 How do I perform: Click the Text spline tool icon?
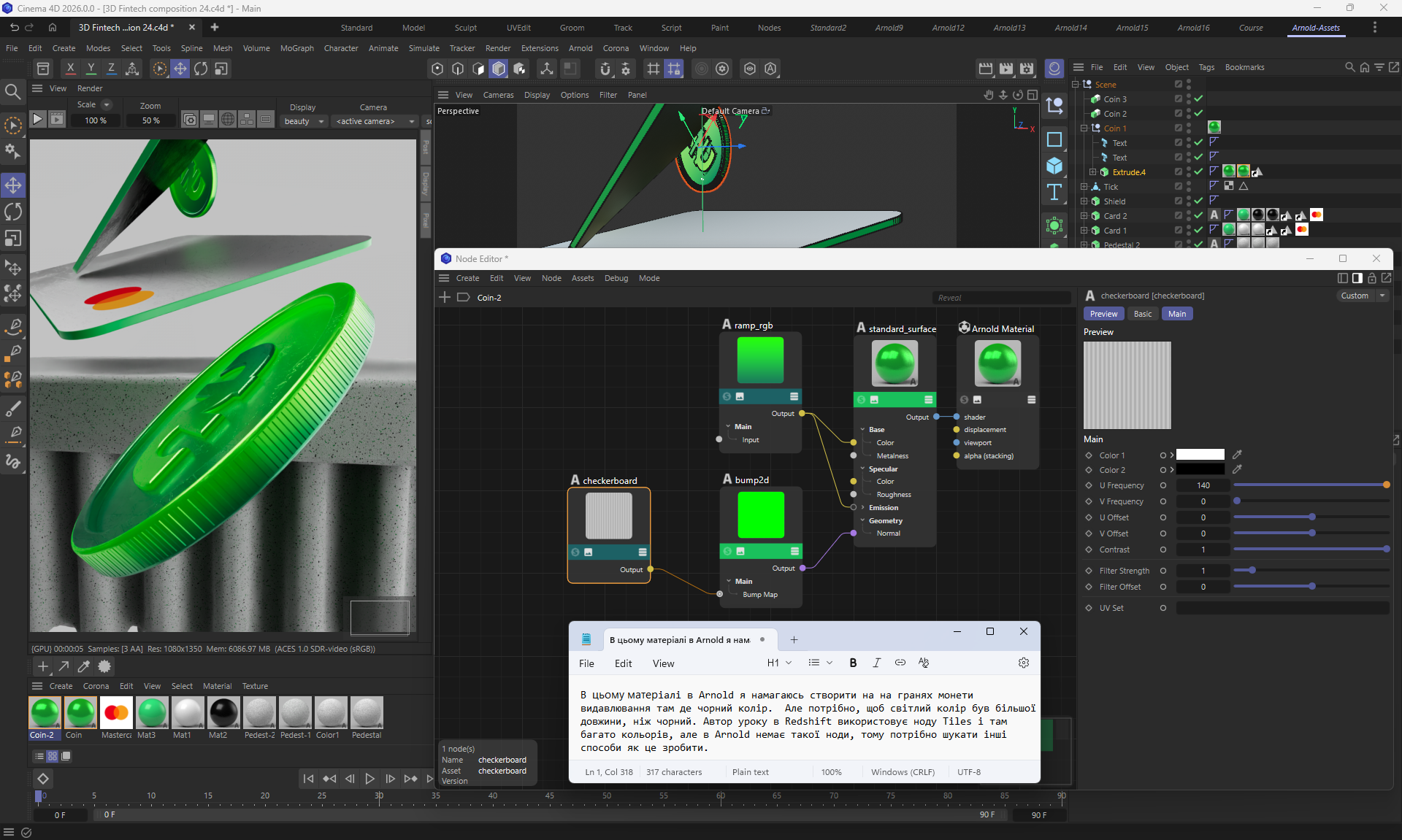1054,193
